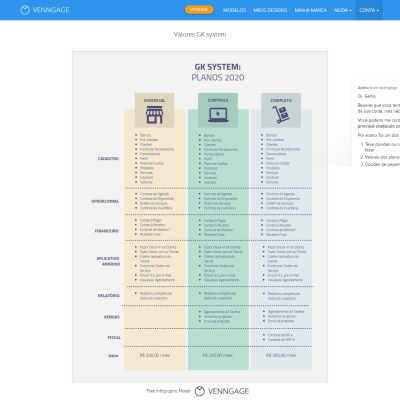Click the Essencial plan store icon
The height and width of the screenshot is (400, 400).
[154, 115]
